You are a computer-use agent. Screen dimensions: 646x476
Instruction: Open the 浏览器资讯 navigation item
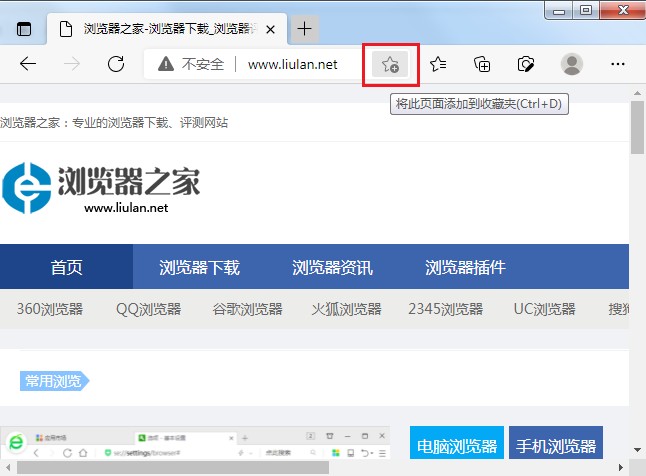[x=332, y=267]
